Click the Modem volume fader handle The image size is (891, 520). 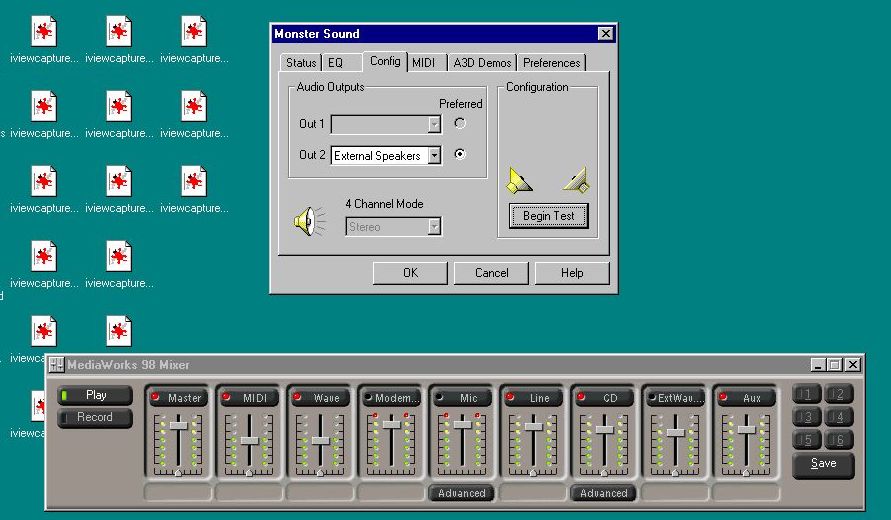392,425
